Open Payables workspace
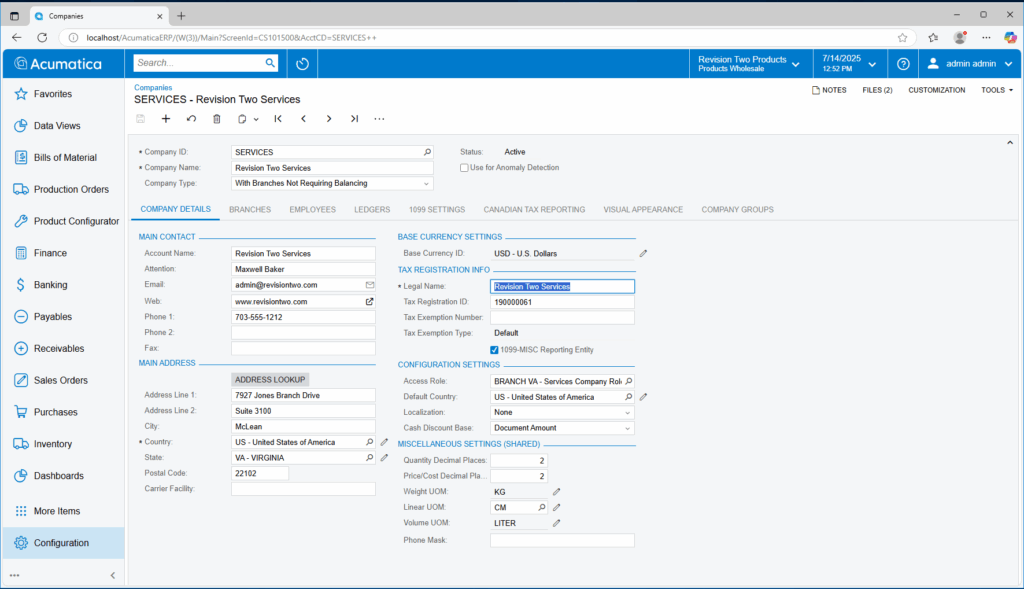Viewport: 1024px width, 589px height. 53,317
